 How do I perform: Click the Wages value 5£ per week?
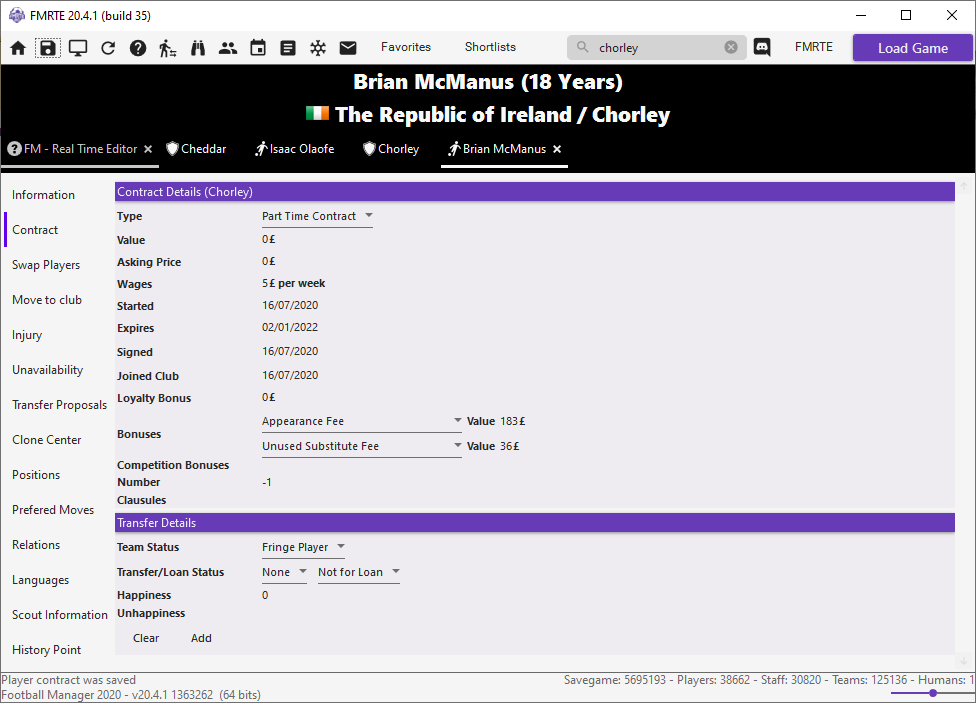coord(294,283)
